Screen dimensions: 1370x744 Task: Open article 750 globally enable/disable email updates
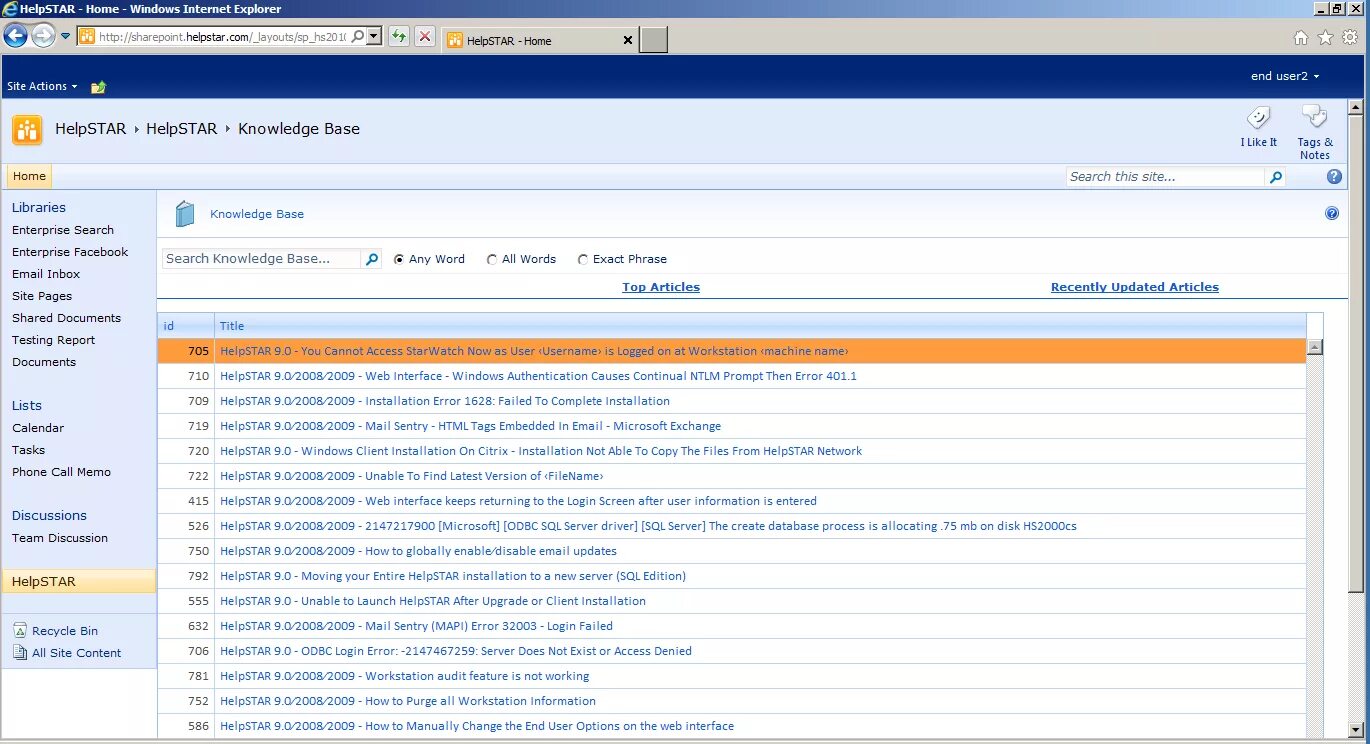click(418, 551)
